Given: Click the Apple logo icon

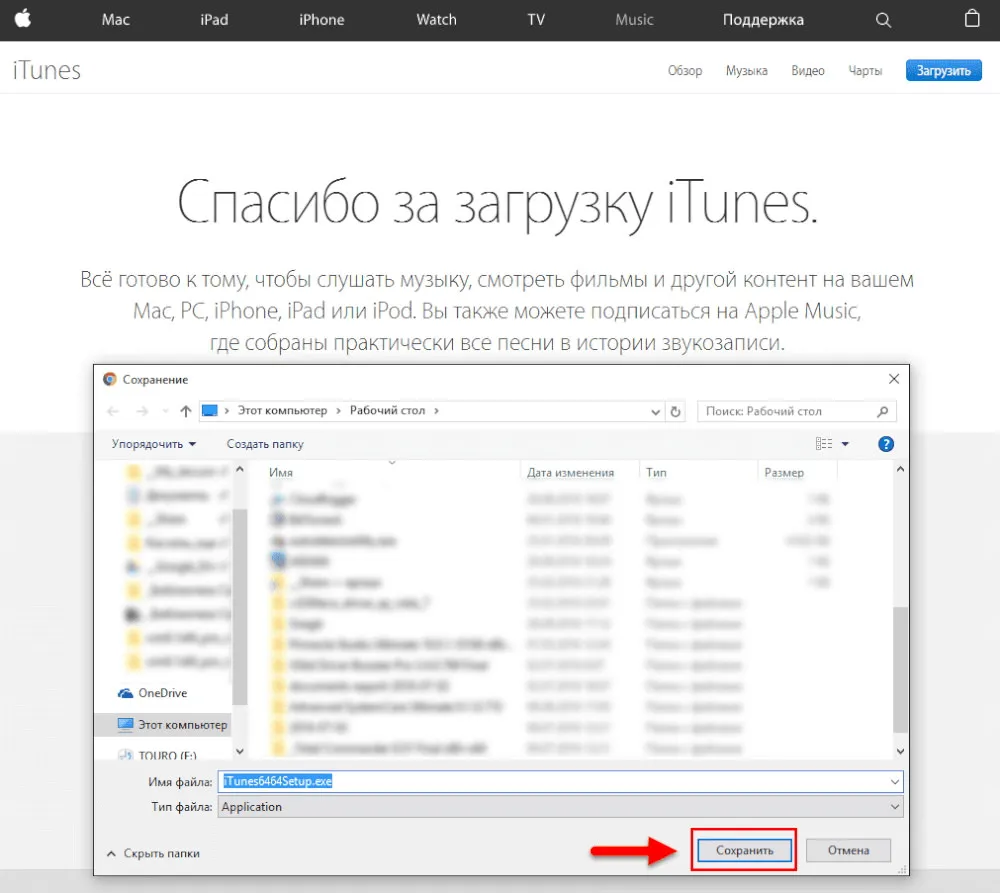Looking at the screenshot, I should pos(22,19).
